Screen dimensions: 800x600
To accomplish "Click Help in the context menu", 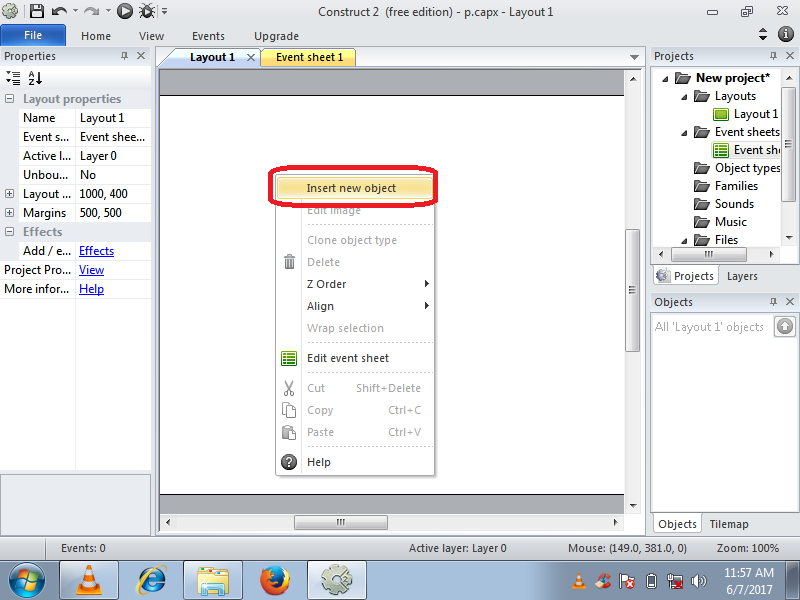I will [355, 462].
